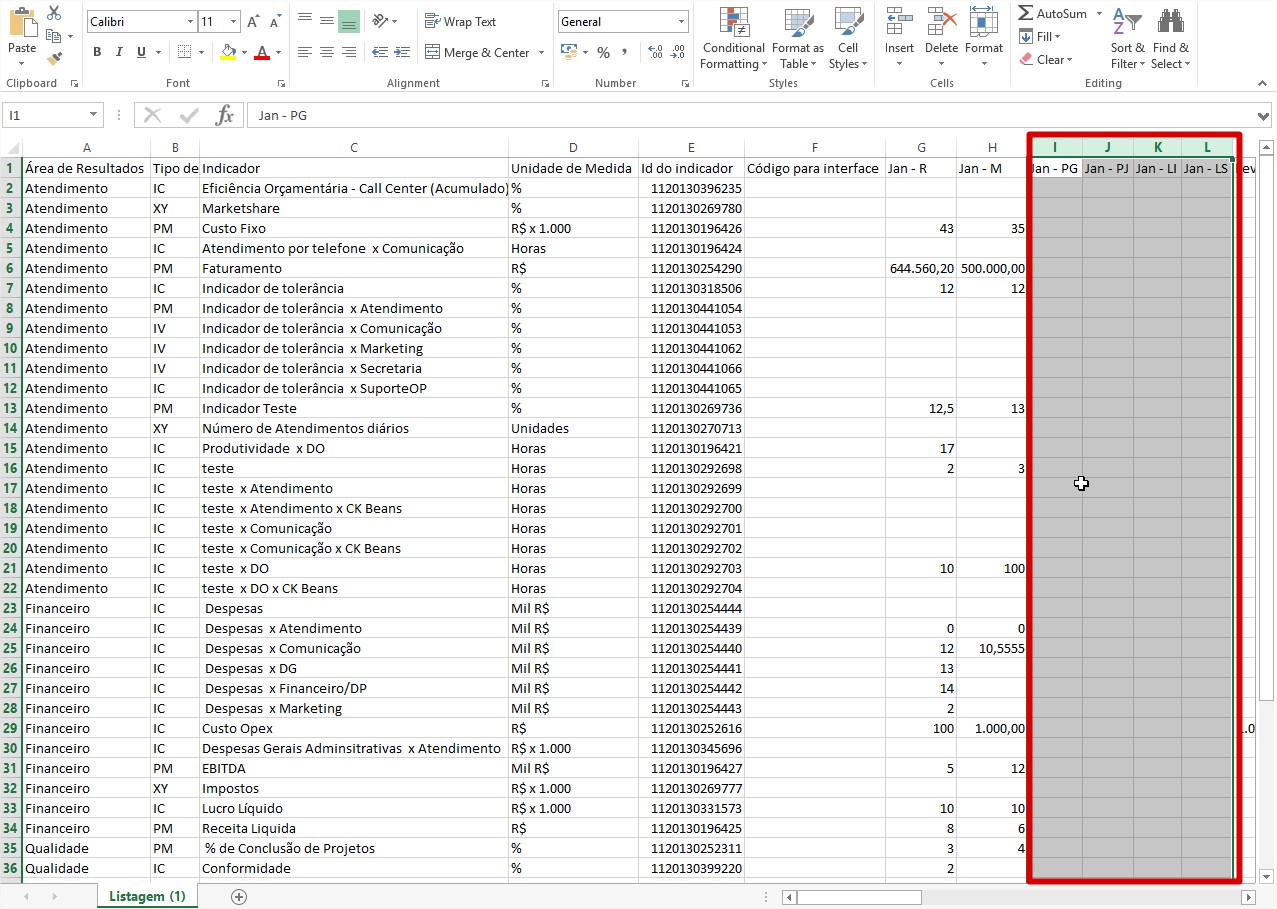
Task: Click the Delete cells icon
Action: point(941,22)
